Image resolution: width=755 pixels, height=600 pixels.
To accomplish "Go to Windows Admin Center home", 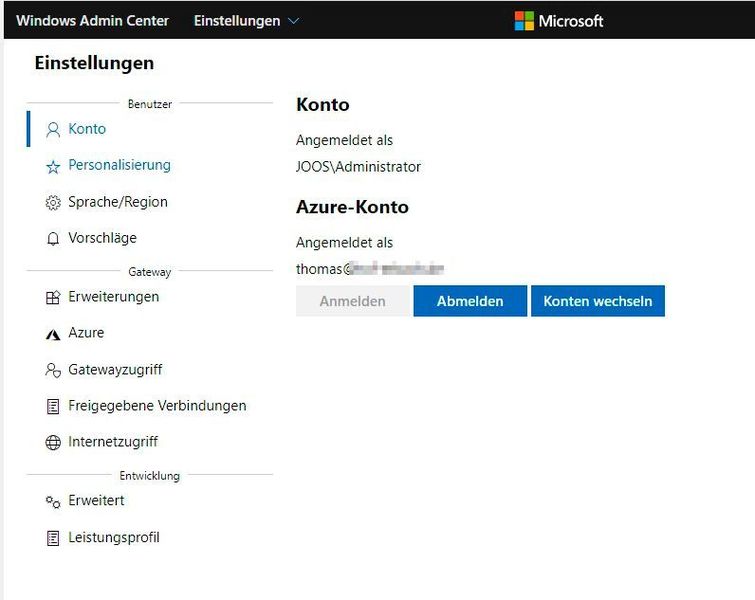I will (92, 21).
